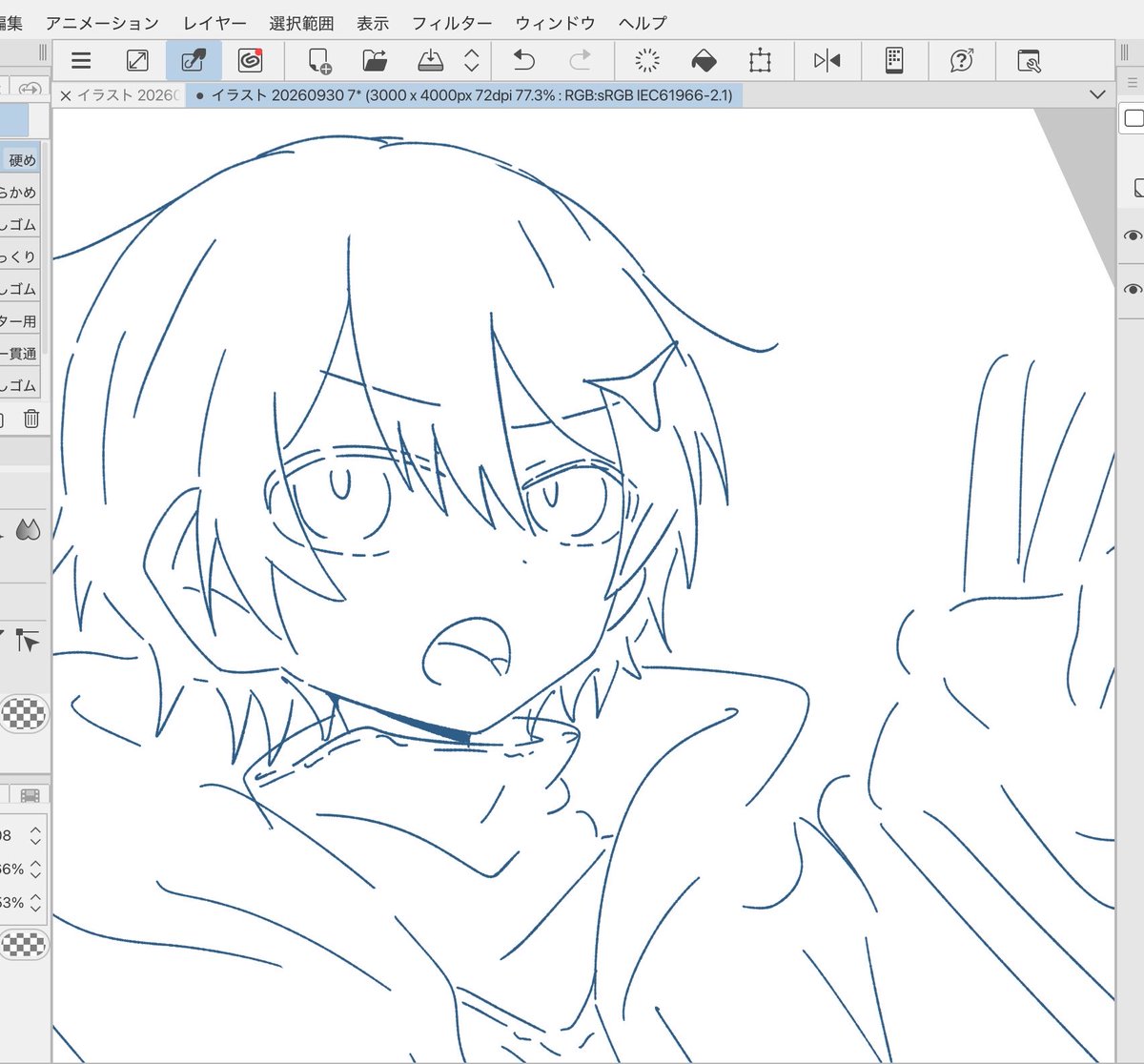The width and height of the screenshot is (1144, 1064).
Task: Toggle the upper layer eye visibility icon
Action: click(x=1132, y=235)
